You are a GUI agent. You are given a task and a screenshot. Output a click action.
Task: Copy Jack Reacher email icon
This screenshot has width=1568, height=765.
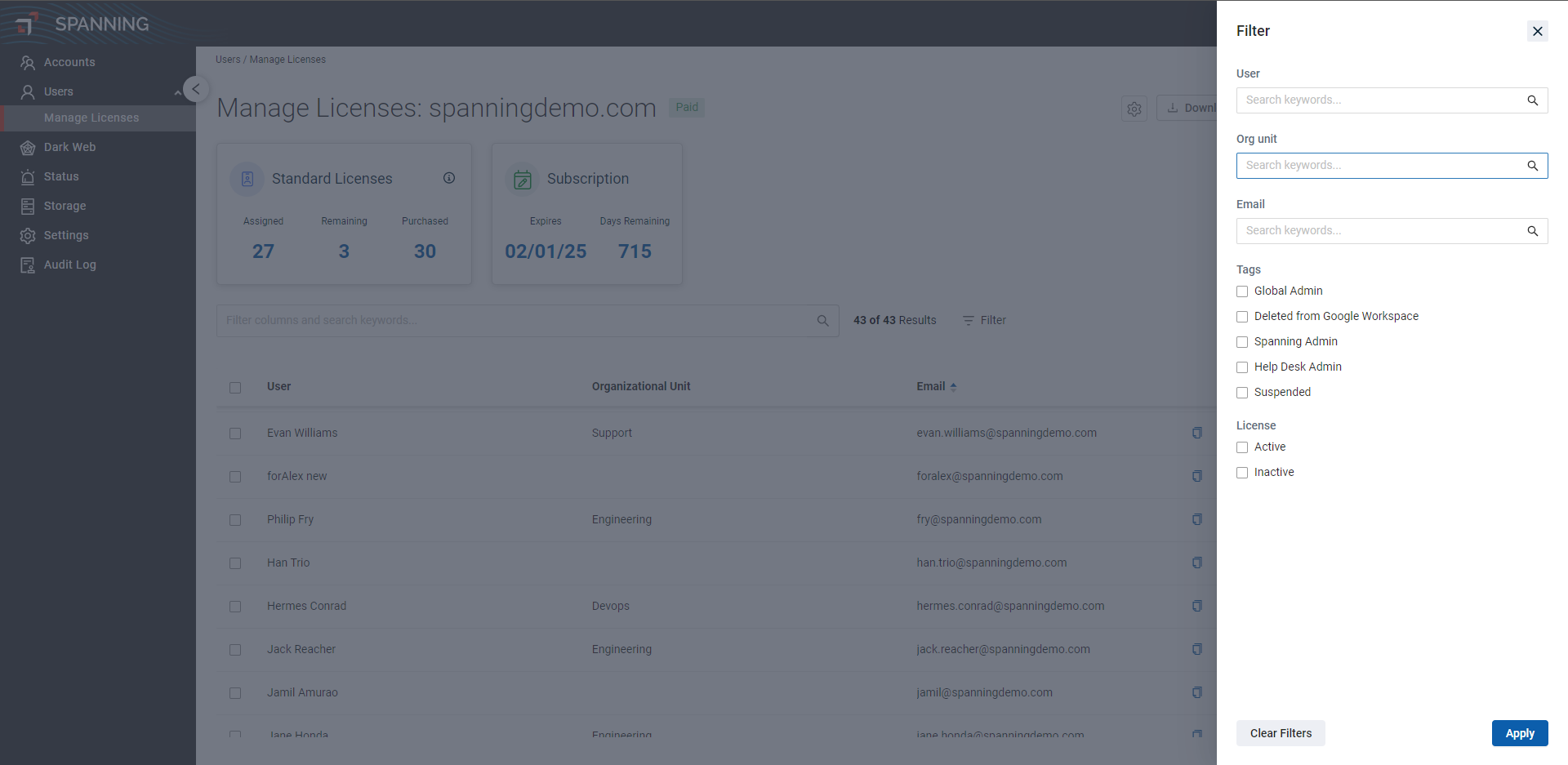pos(1197,649)
